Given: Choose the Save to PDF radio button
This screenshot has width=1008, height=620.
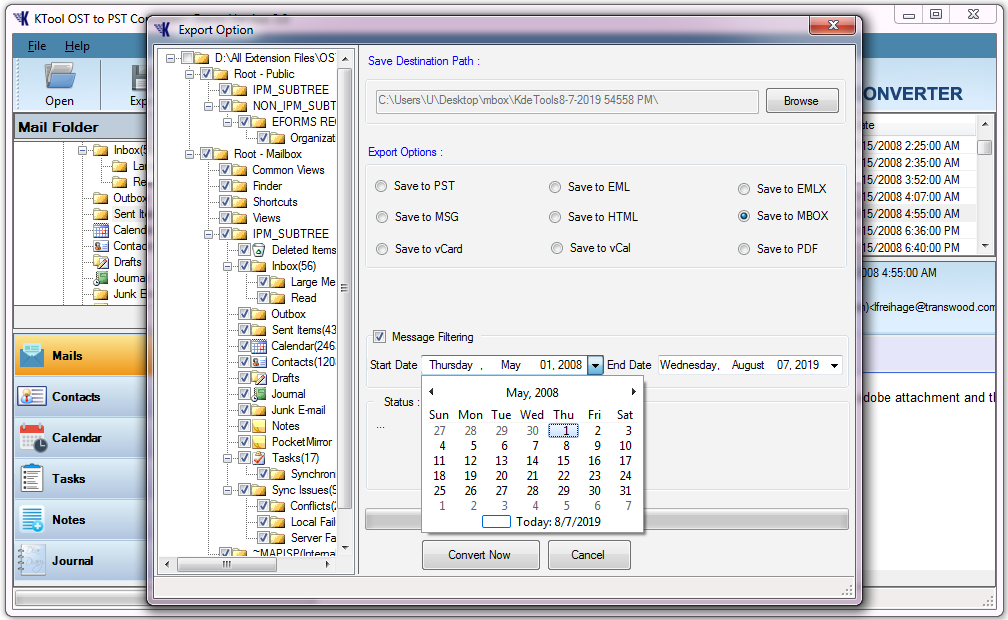Looking at the screenshot, I should point(744,249).
